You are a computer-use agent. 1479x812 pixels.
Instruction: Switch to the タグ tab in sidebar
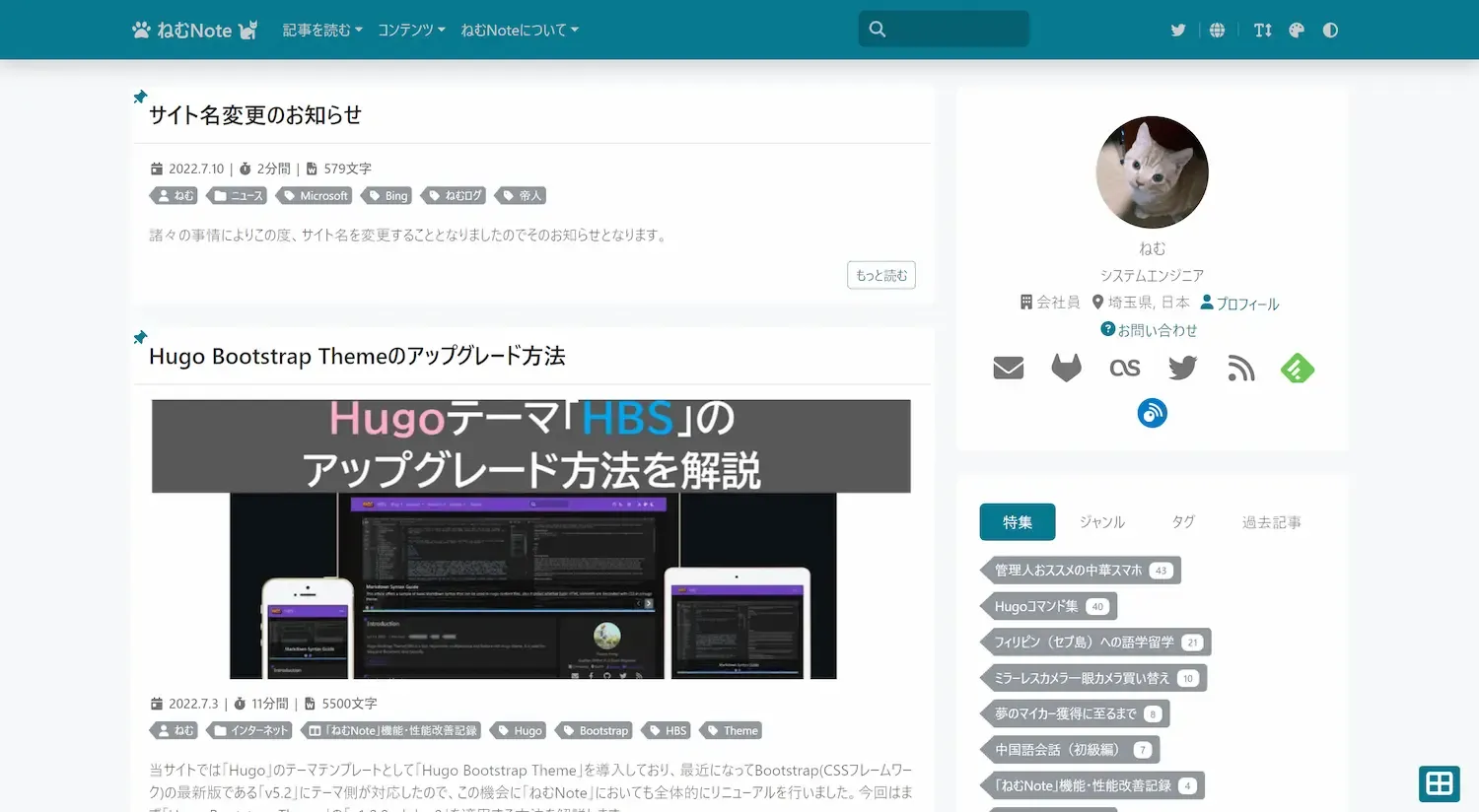tap(1182, 521)
